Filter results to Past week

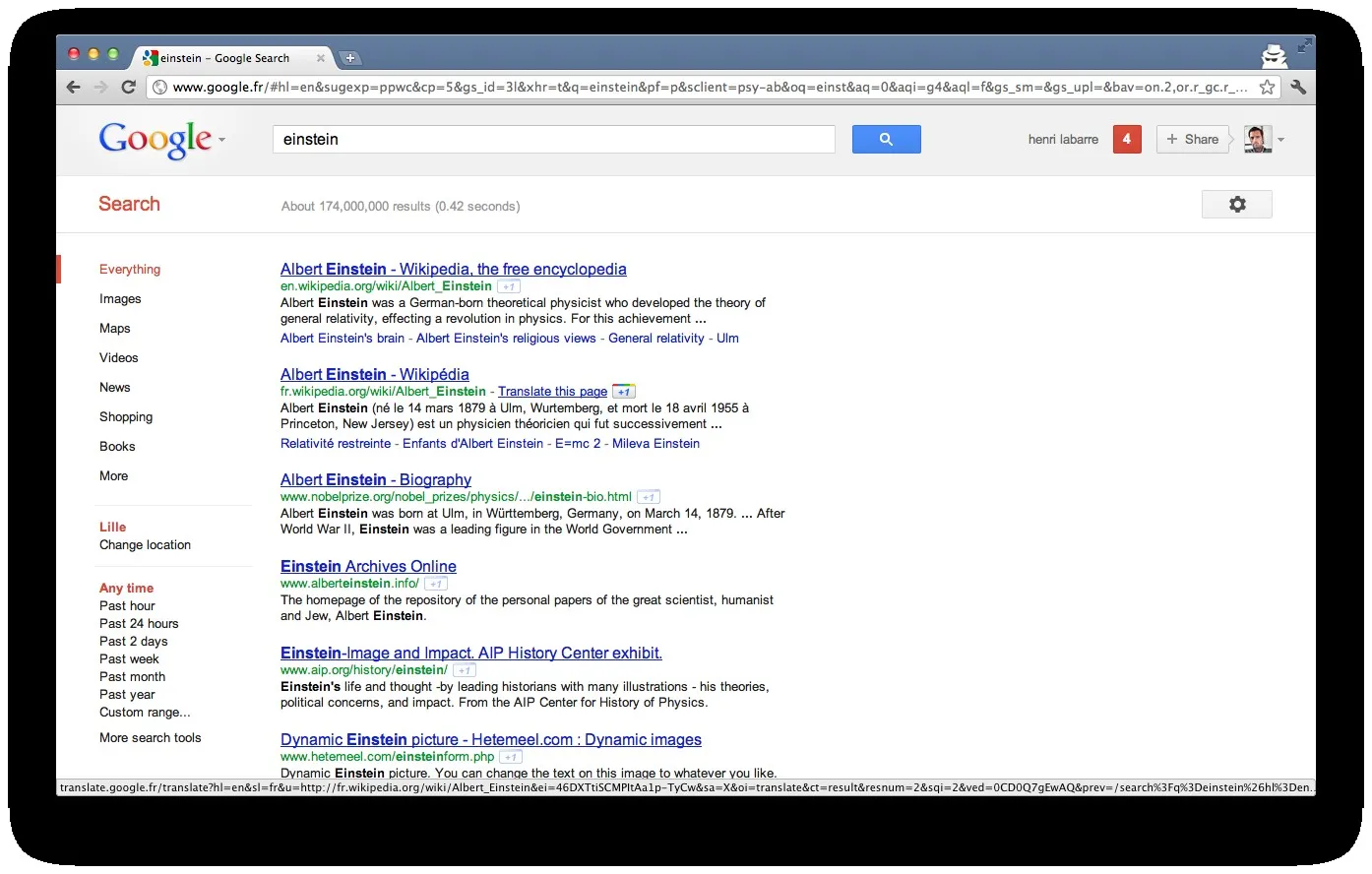[129, 658]
